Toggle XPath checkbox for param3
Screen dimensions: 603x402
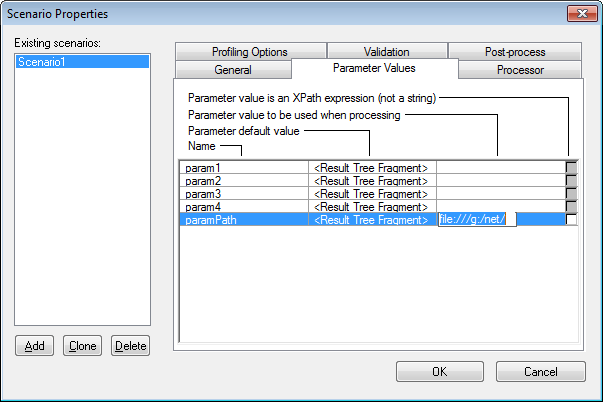[571, 193]
